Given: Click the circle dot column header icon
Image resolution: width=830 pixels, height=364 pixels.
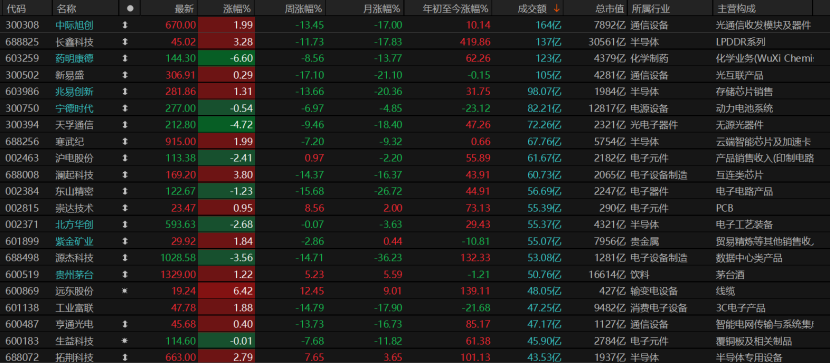Looking at the screenshot, I should pyautogui.click(x=130, y=8).
